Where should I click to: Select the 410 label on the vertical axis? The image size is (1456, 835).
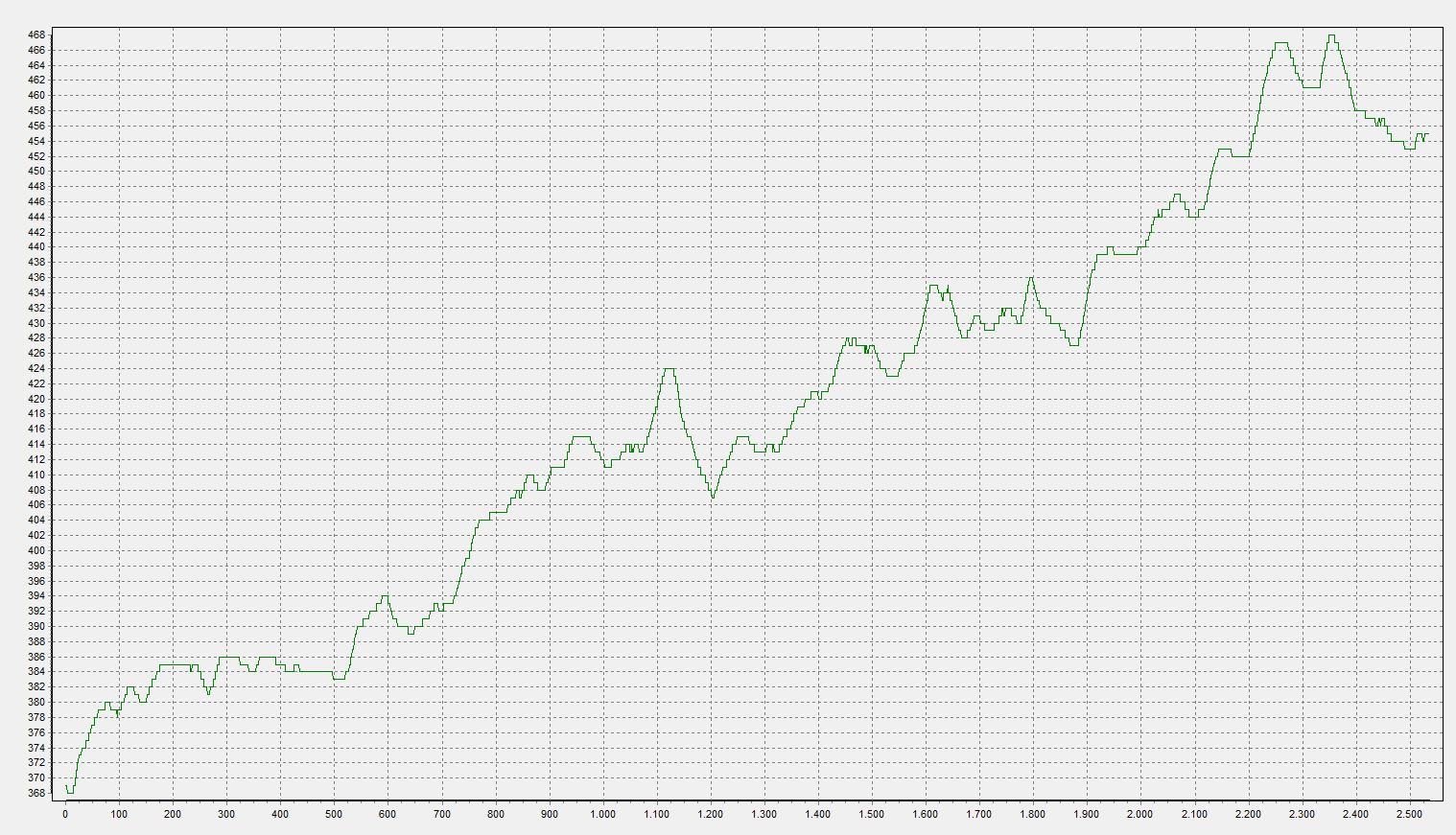tap(35, 475)
